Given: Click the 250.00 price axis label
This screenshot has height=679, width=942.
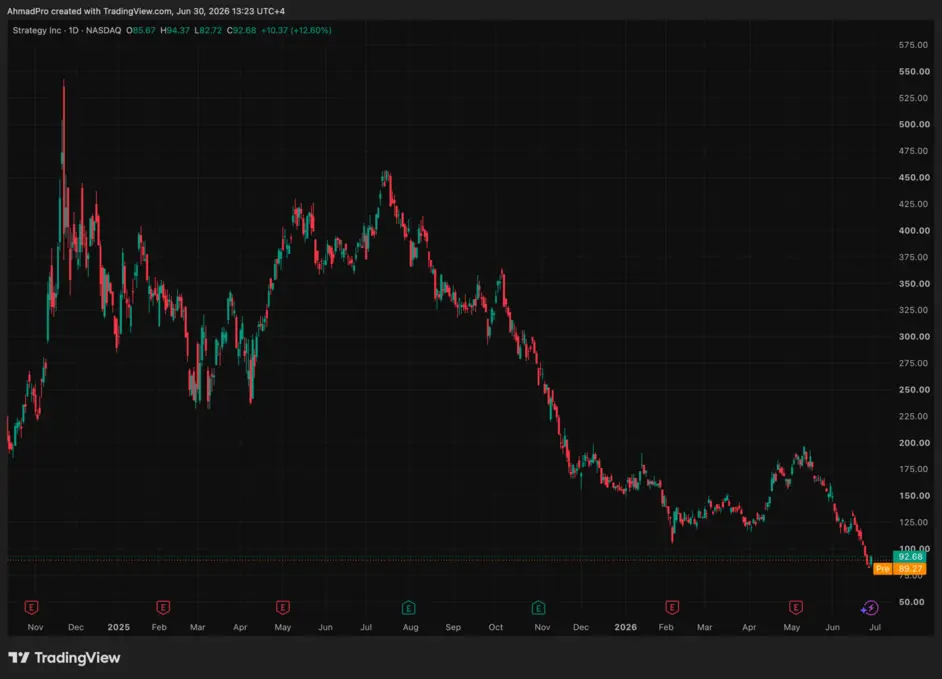Looking at the screenshot, I should click(914, 389).
